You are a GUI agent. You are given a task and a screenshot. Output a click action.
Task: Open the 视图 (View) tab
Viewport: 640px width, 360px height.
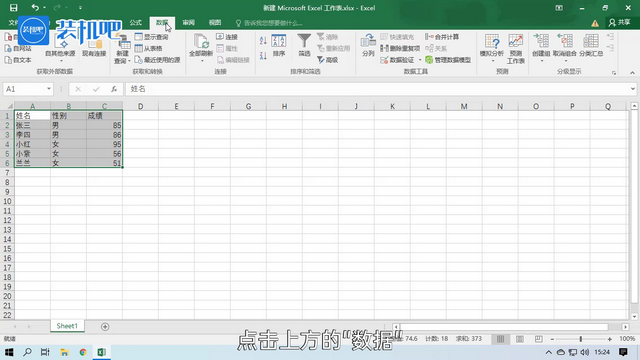(215, 22)
